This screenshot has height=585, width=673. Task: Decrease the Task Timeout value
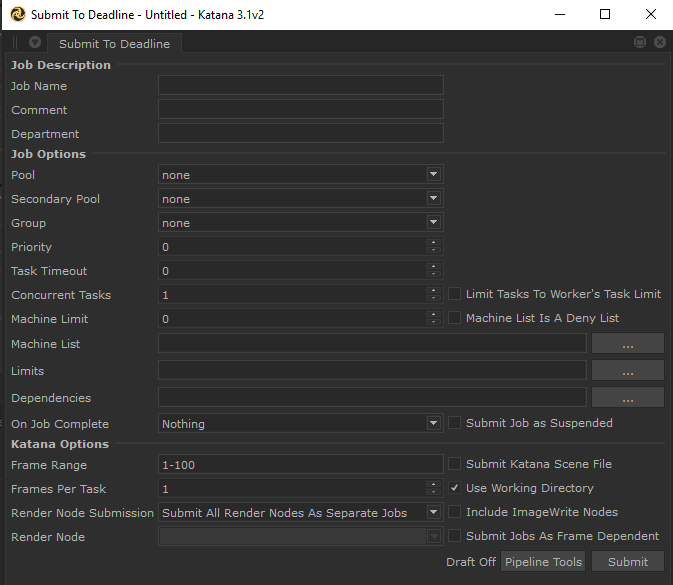pyautogui.click(x=434, y=274)
